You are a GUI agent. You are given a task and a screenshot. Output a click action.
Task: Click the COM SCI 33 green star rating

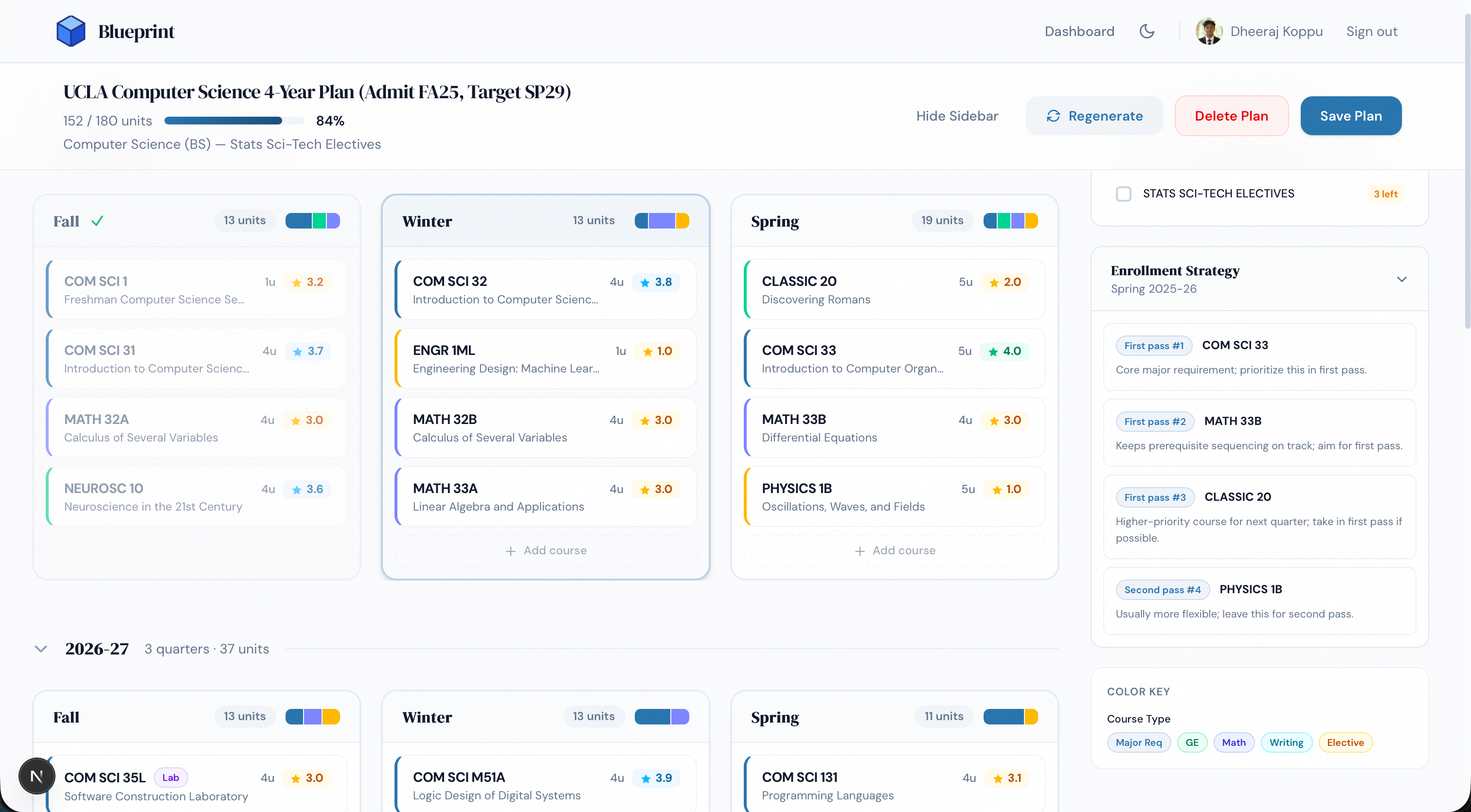click(1005, 351)
